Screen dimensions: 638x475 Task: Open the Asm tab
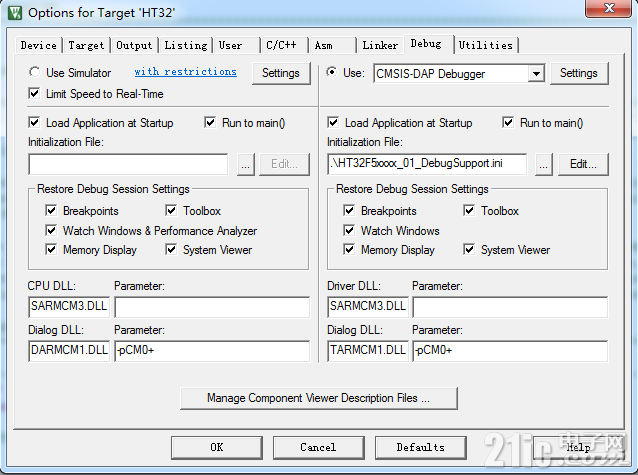pos(332,45)
